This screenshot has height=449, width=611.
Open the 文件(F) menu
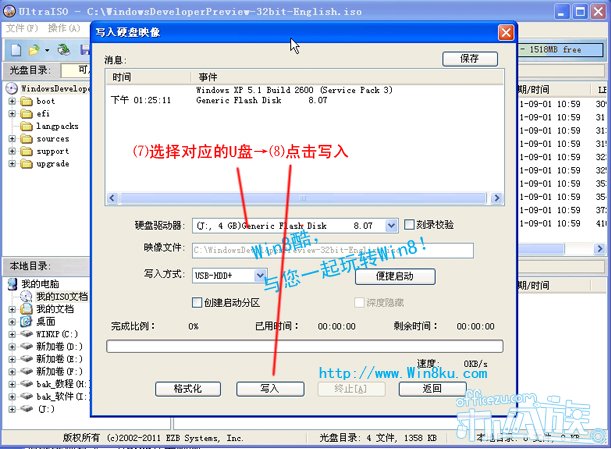[x=22, y=28]
